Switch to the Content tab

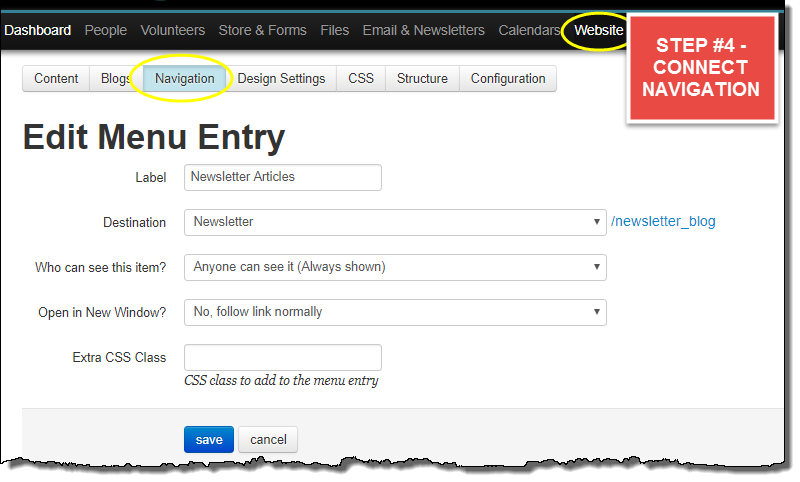[x=56, y=79]
